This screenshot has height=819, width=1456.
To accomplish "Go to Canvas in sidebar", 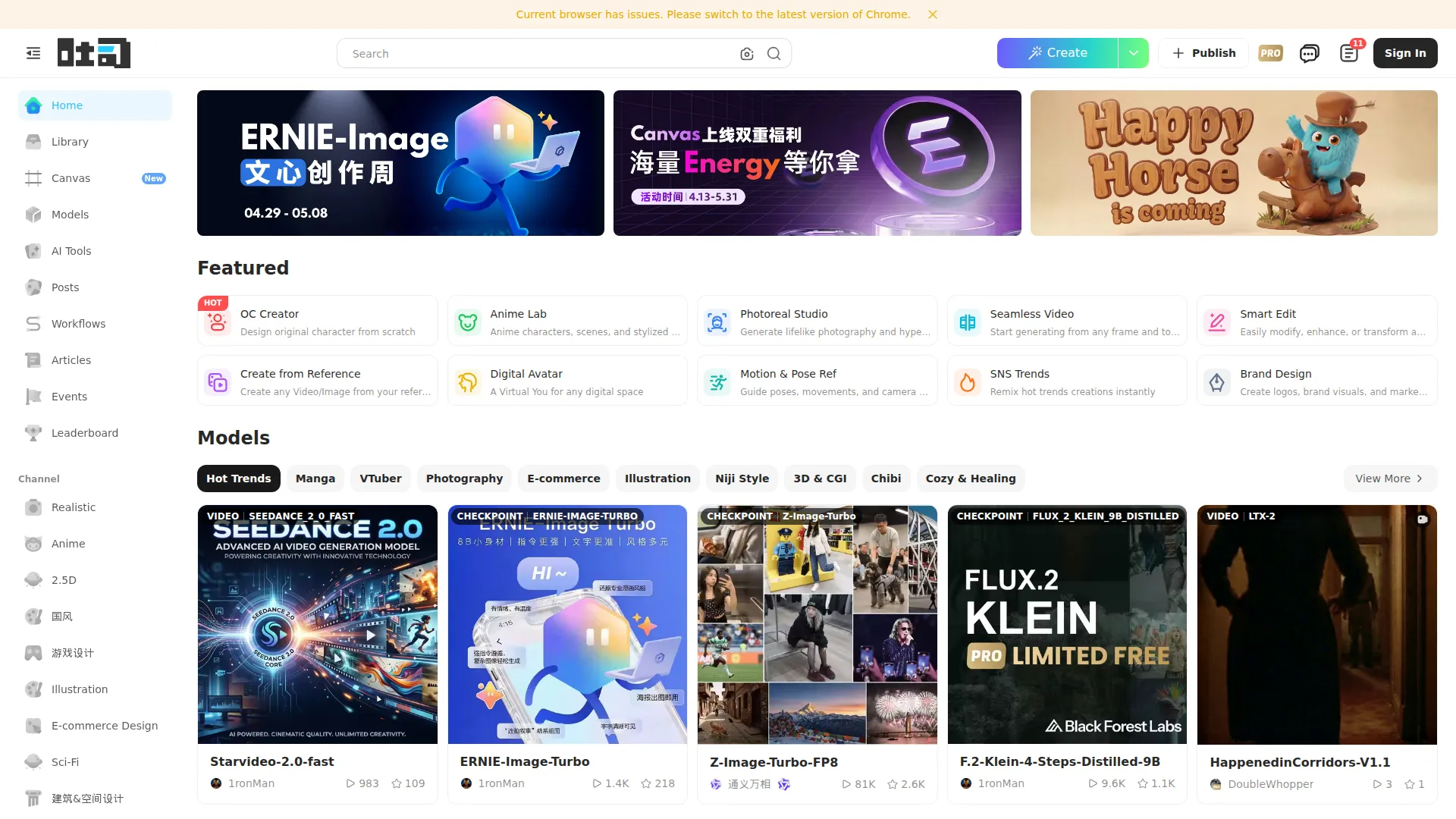I will [96, 178].
